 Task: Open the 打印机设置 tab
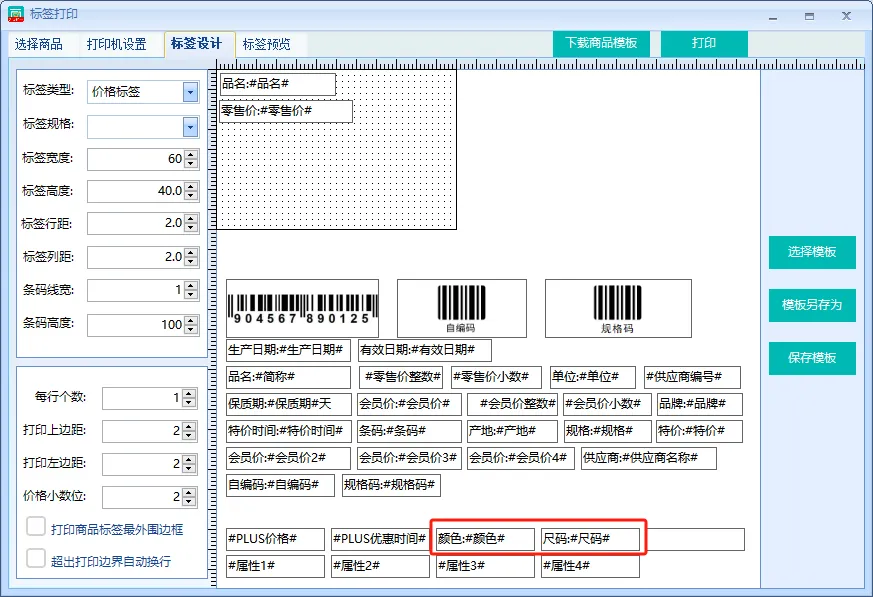(x=116, y=44)
